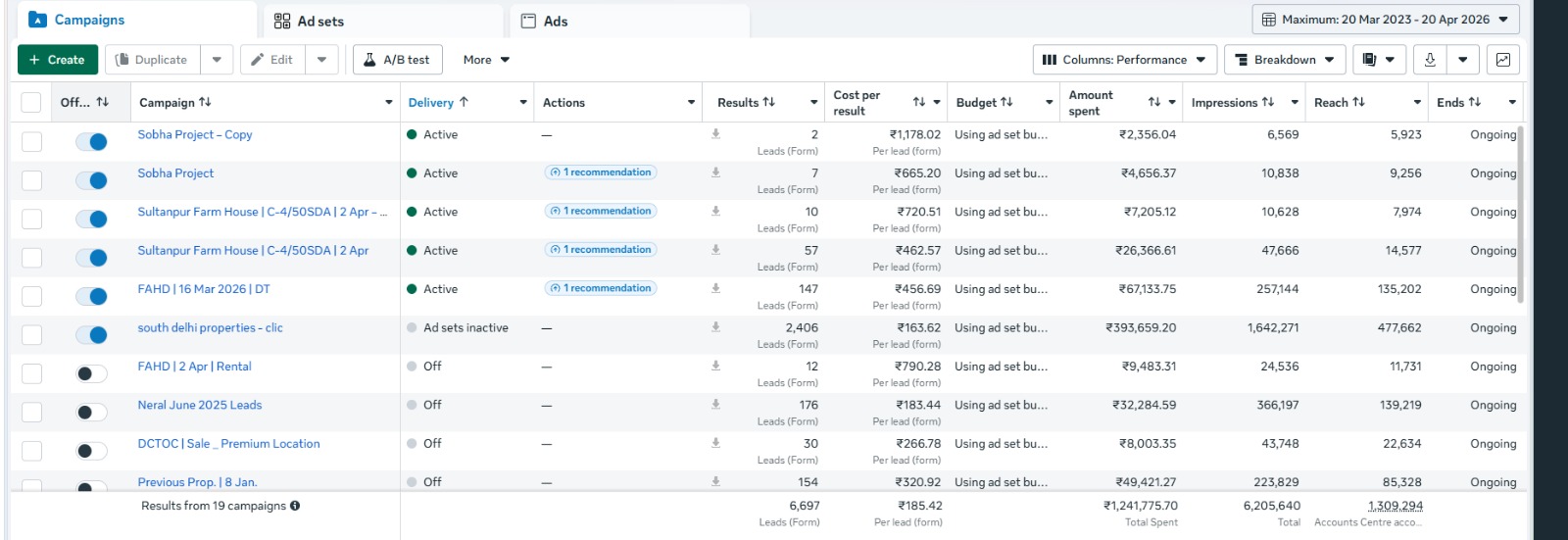Open Columns: Performance dropdown

point(1125,60)
